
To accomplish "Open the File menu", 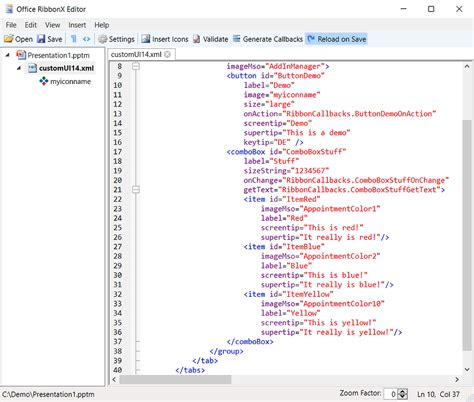I will (11, 25).
